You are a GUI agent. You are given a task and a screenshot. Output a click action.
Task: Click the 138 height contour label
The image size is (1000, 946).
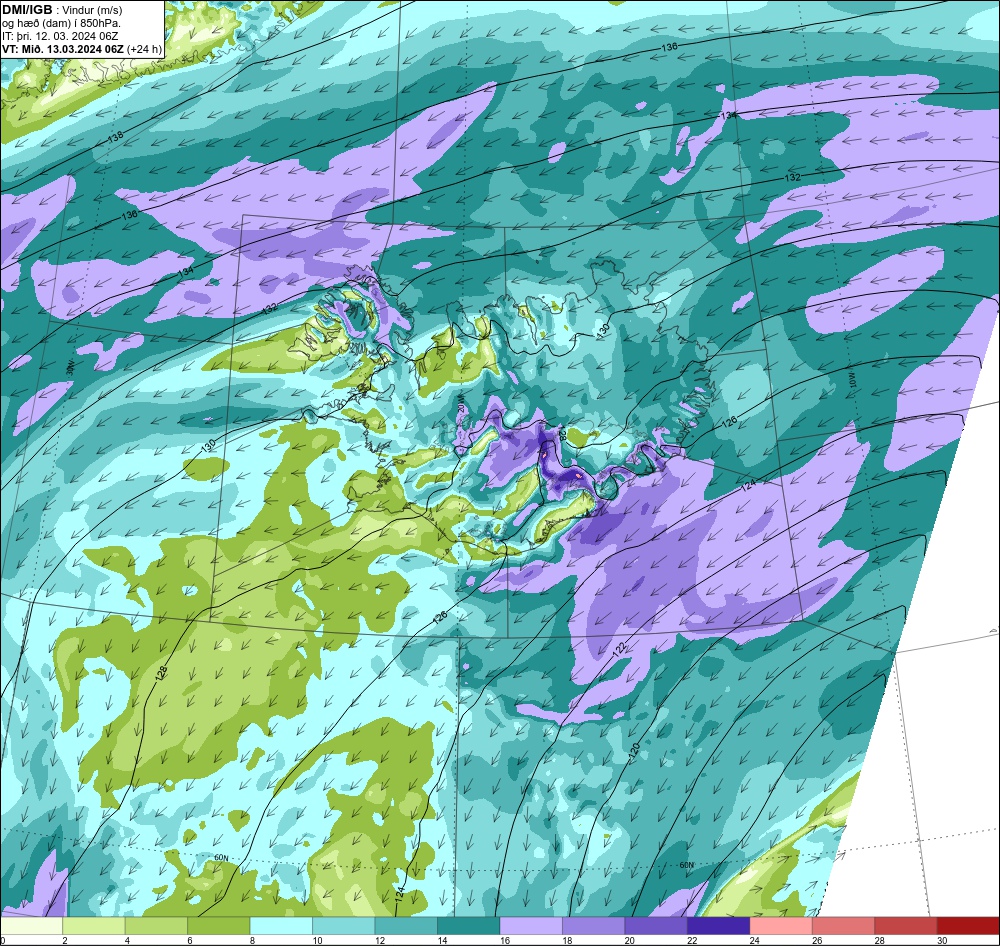point(115,137)
